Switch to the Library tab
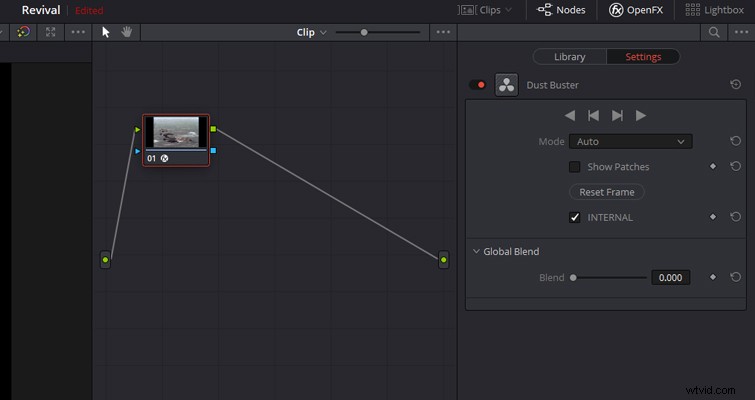Viewport: 755px width, 400px height. [x=570, y=57]
